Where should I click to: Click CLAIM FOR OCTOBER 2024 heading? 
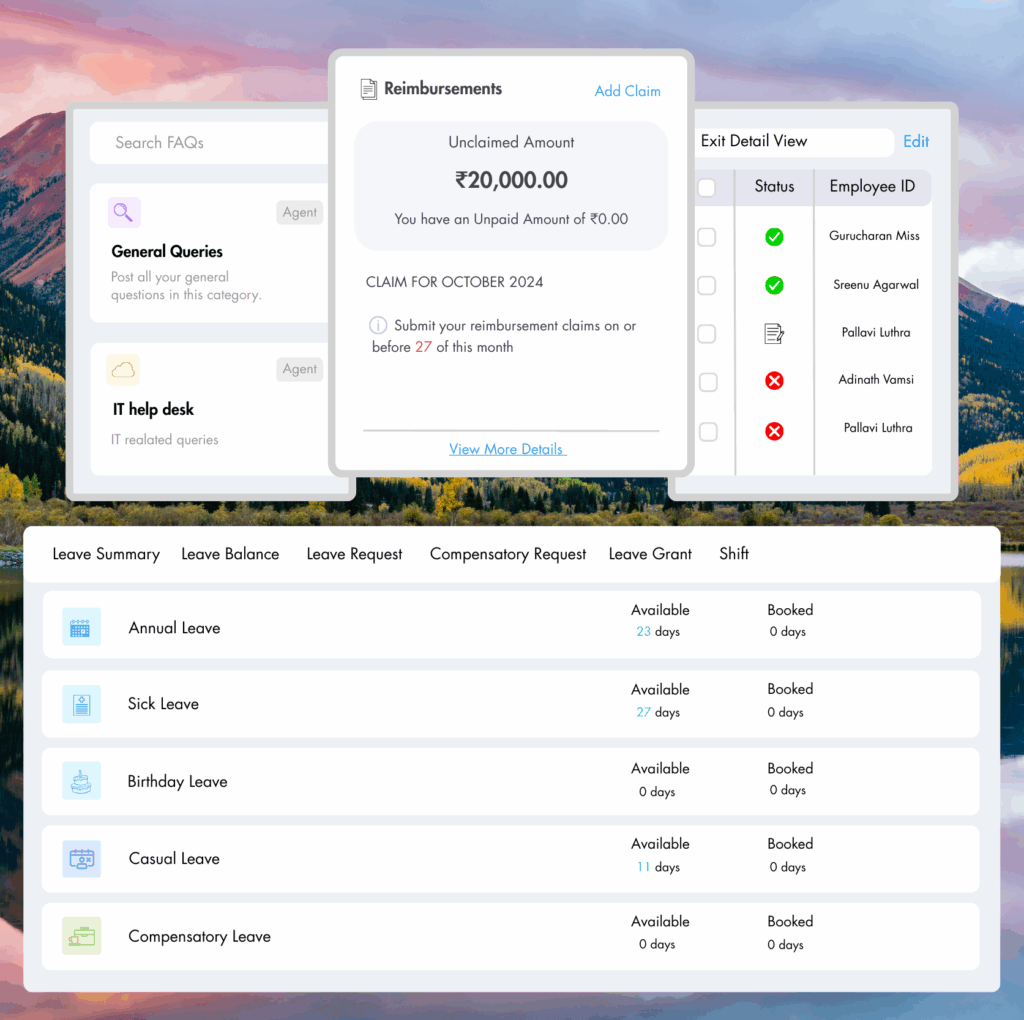pyautogui.click(x=454, y=282)
